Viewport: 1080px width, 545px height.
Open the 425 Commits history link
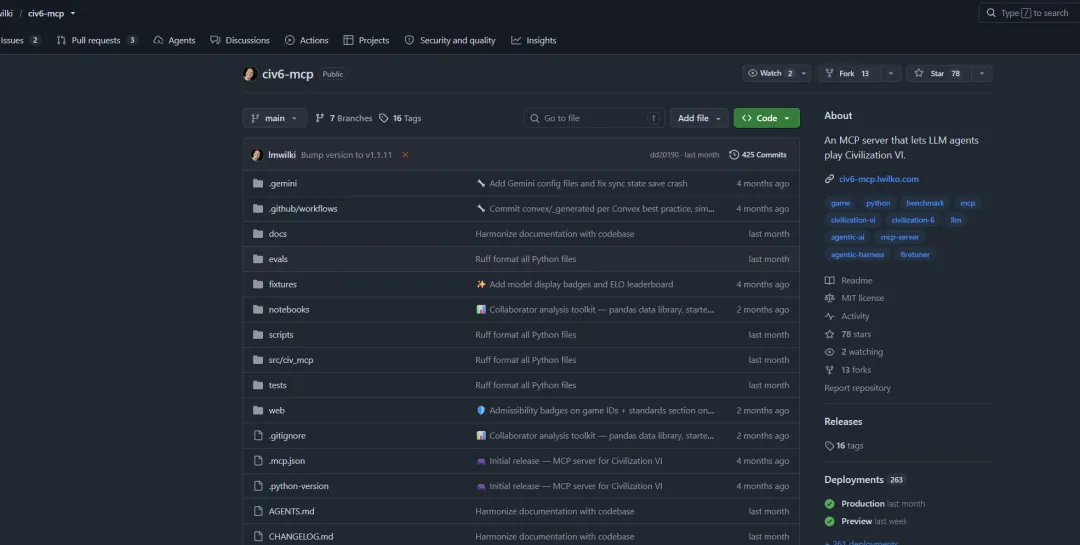(x=758, y=155)
